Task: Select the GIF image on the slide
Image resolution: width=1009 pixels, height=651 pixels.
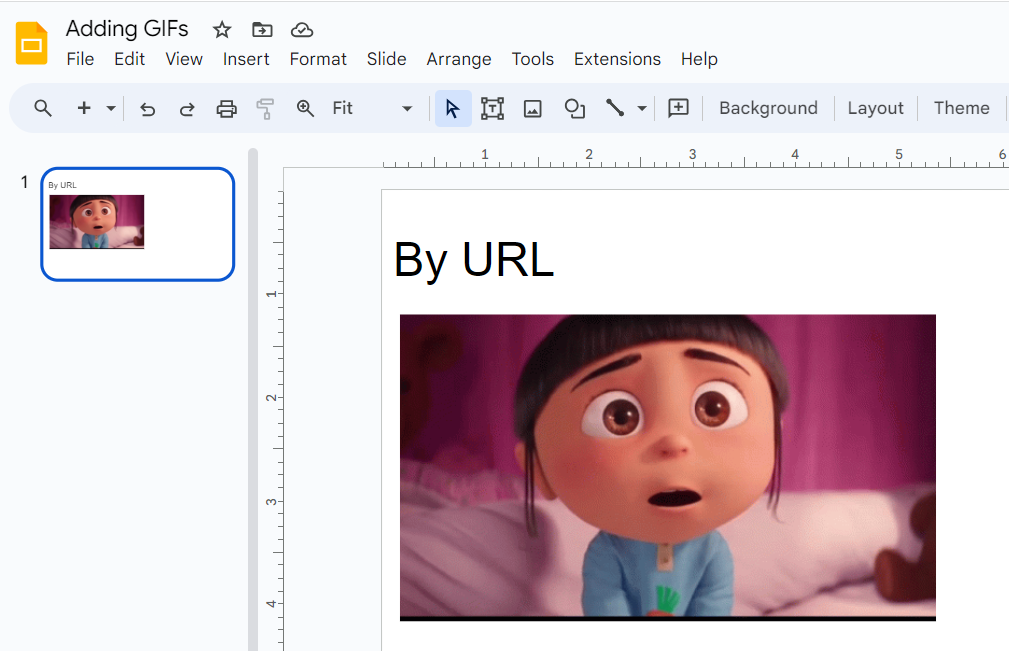Action: 668,468
